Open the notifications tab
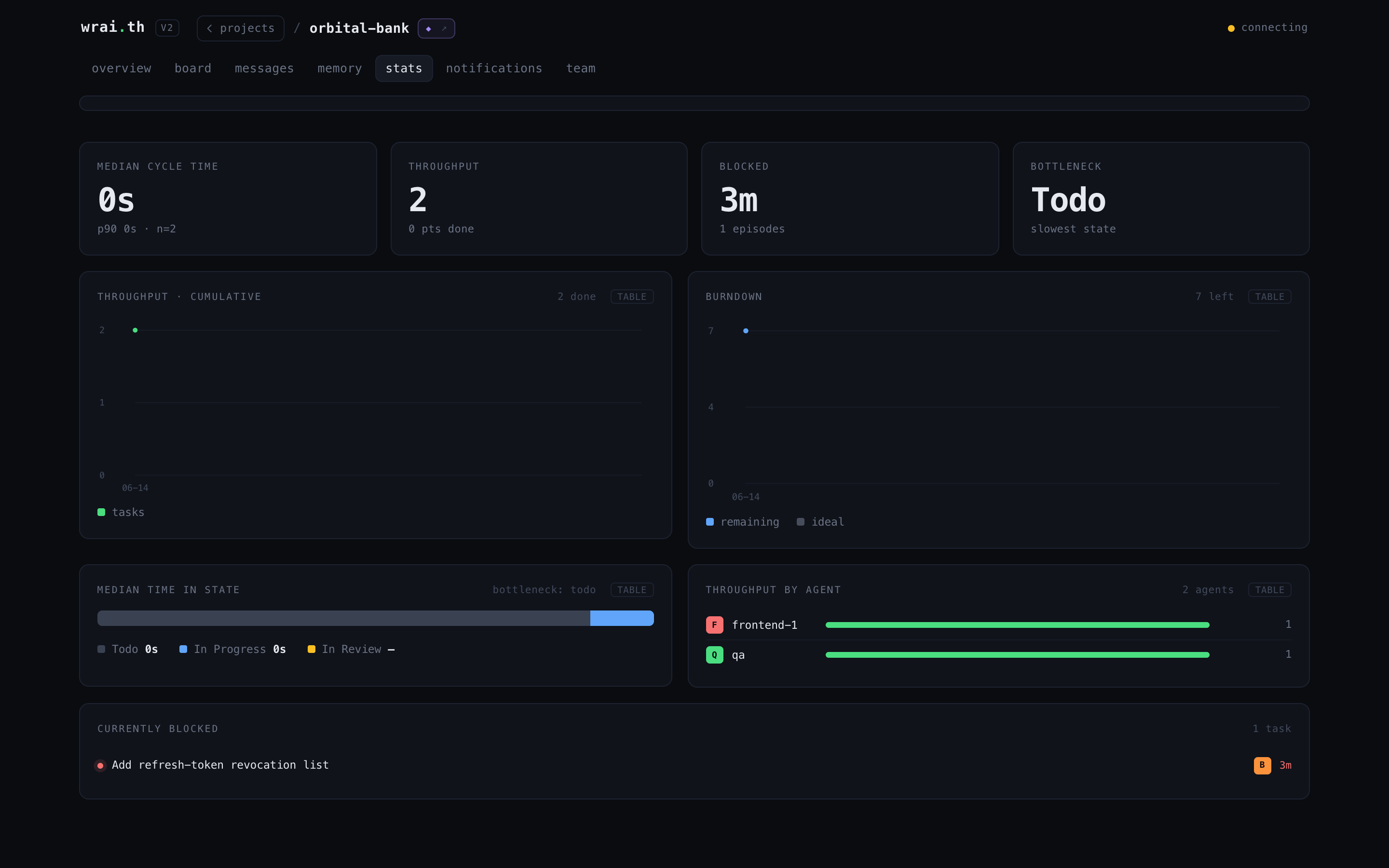This screenshot has width=1389, height=868. (x=494, y=68)
